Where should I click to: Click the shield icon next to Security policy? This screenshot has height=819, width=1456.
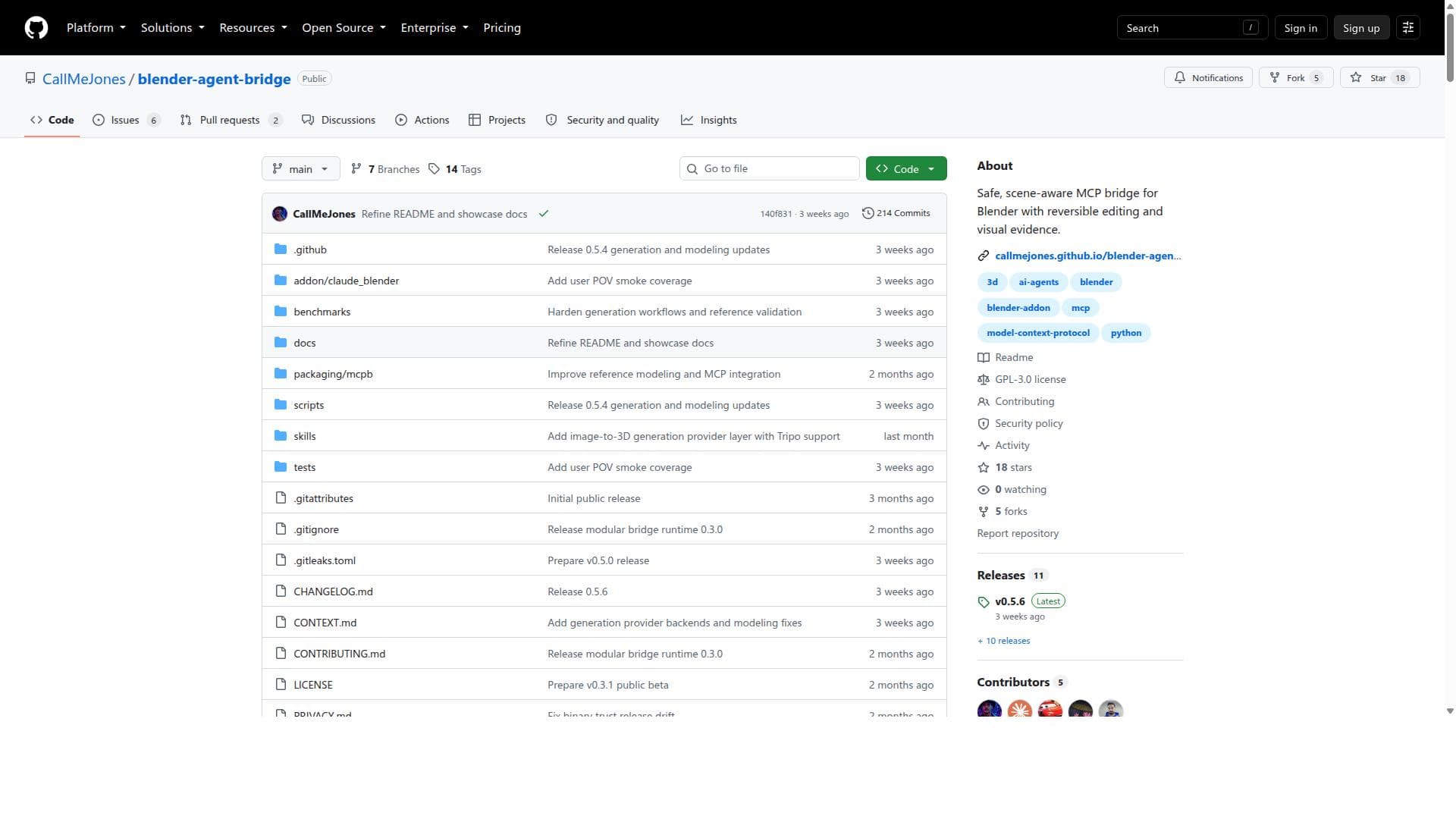coord(984,424)
